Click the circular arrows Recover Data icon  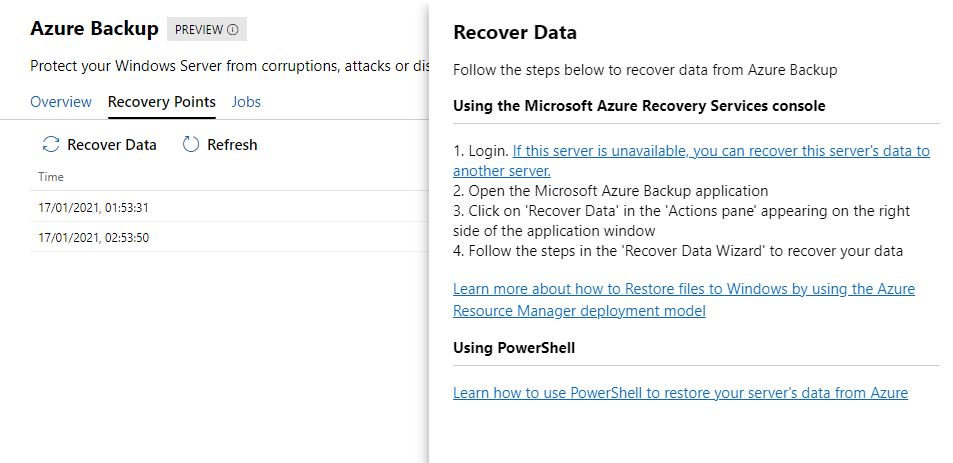click(x=51, y=145)
